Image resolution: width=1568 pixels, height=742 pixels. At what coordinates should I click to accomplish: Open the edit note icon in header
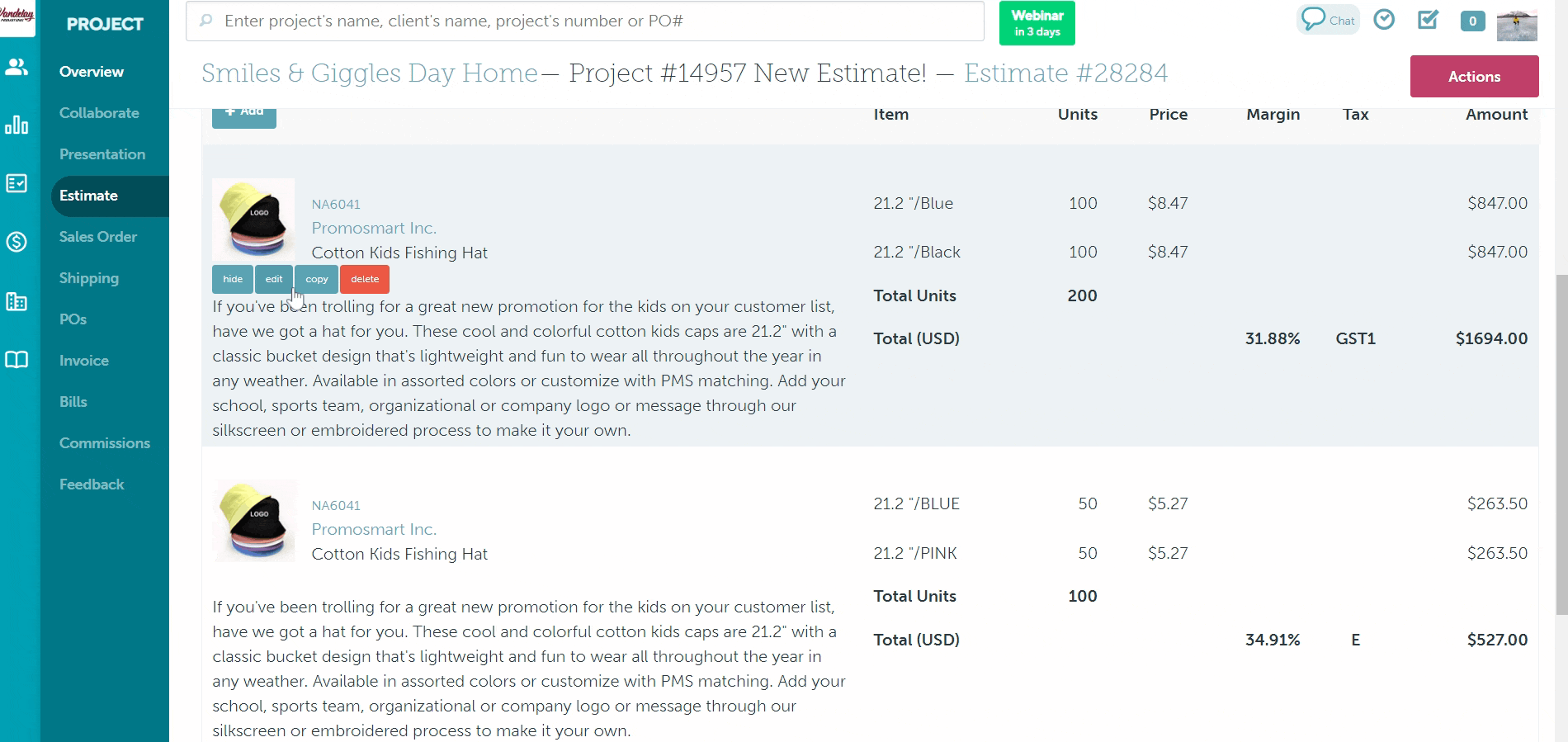pyautogui.click(x=1429, y=19)
